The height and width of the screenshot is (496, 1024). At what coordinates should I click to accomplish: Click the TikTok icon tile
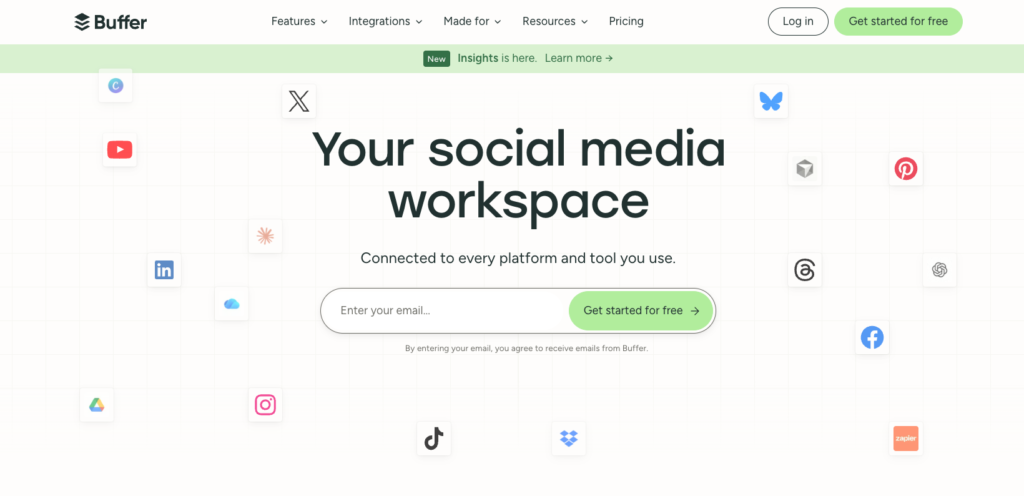coord(434,439)
